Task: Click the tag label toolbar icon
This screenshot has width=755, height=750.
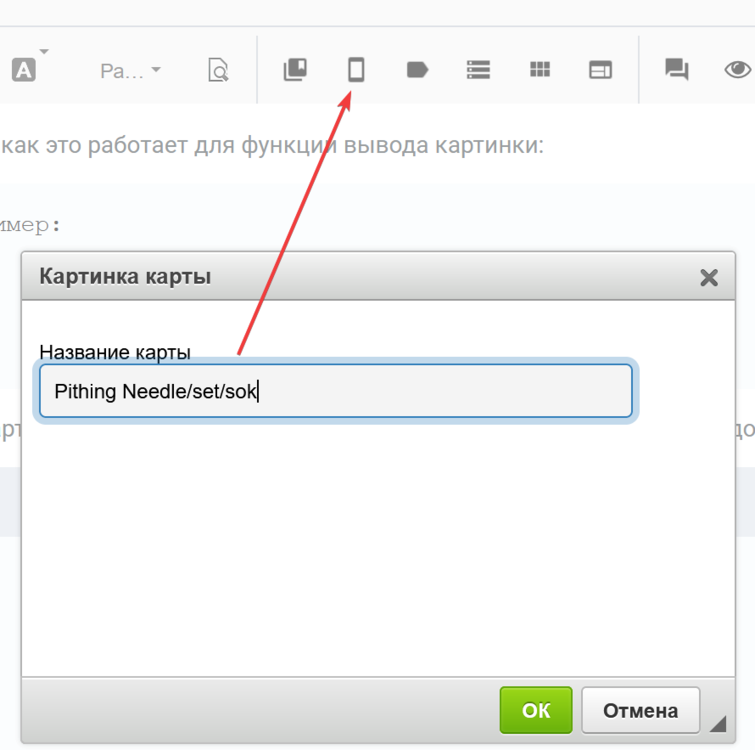Action: (417, 70)
